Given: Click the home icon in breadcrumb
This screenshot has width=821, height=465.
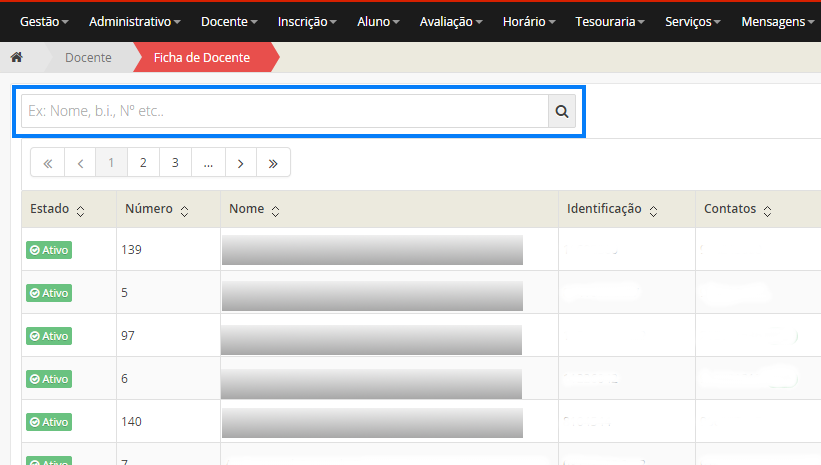Looking at the screenshot, I should (16, 57).
